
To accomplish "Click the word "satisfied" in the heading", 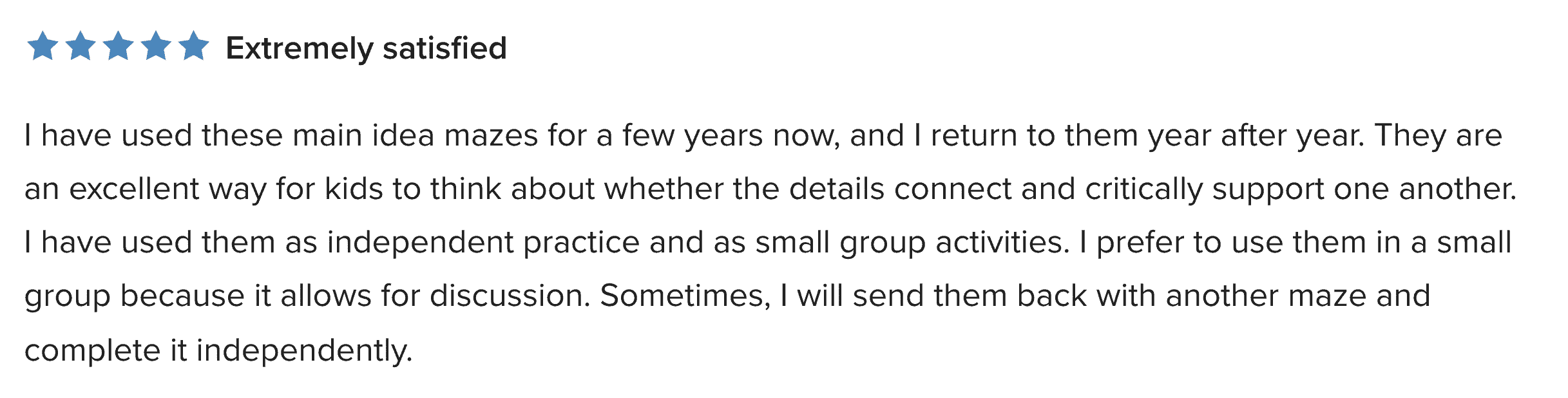I will pos(445,48).
